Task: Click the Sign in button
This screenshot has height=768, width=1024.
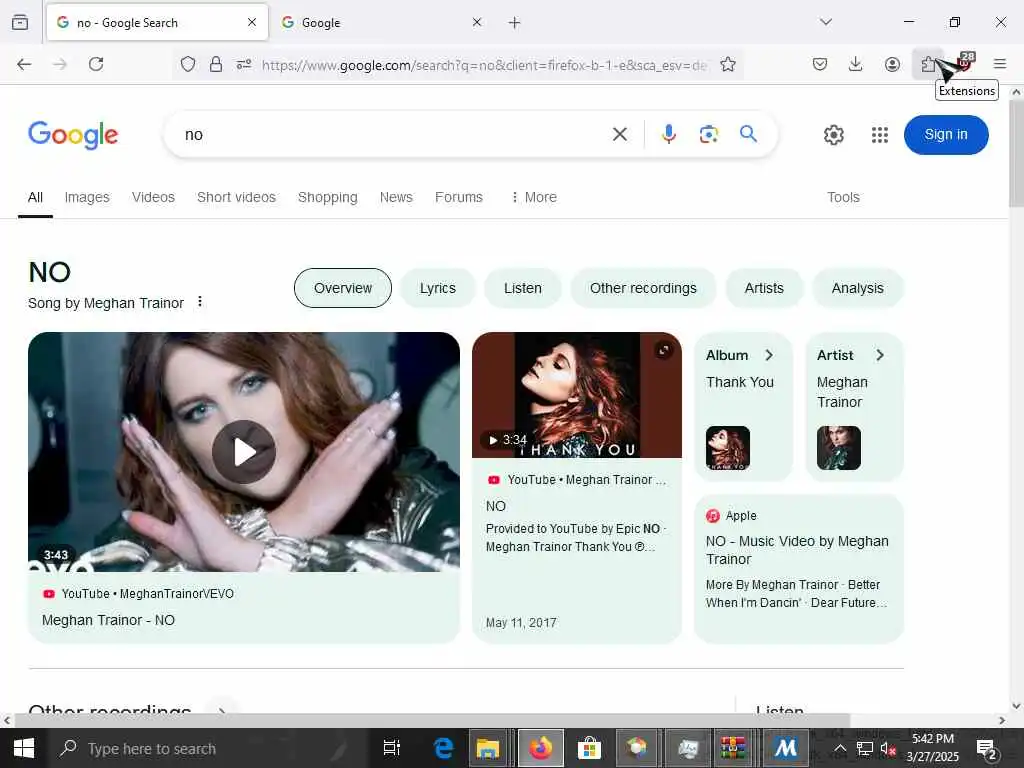Action: click(x=946, y=135)
